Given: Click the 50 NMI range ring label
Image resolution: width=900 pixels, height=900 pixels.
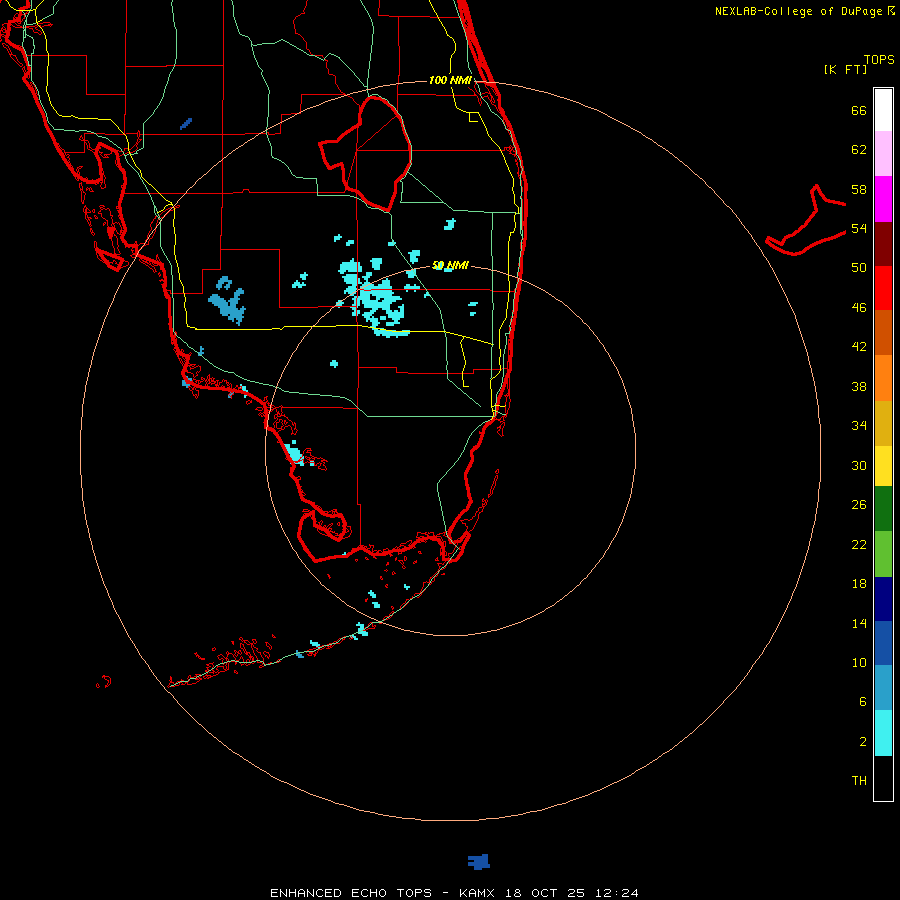Looking at the screenshot, I should pyautogui.click(x=450, y=265).
